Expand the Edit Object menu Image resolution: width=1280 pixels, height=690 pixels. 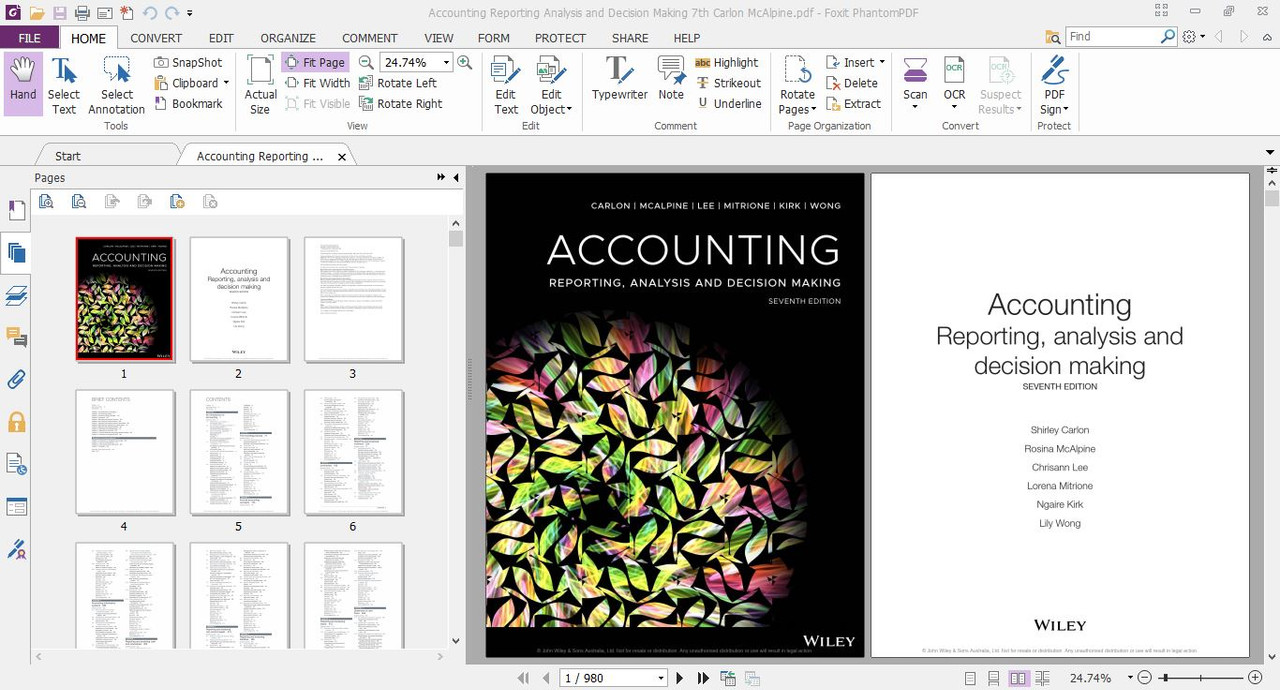coord(551,84)
